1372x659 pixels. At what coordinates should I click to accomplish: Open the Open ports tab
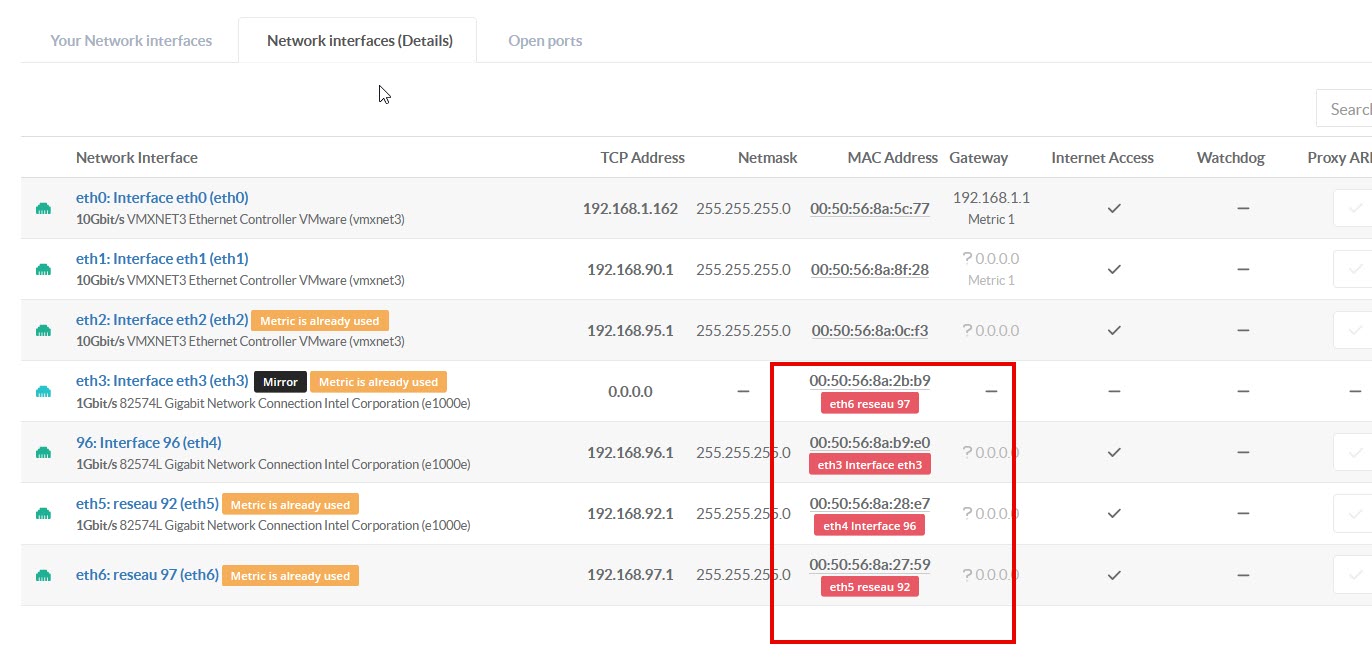tap(545, 41)
